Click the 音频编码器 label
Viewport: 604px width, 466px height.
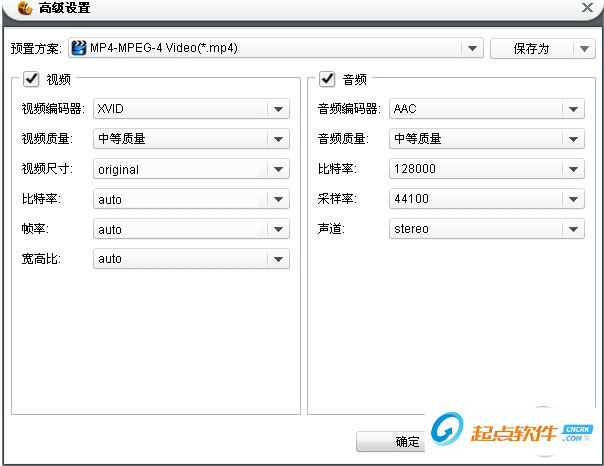point(349,109)
